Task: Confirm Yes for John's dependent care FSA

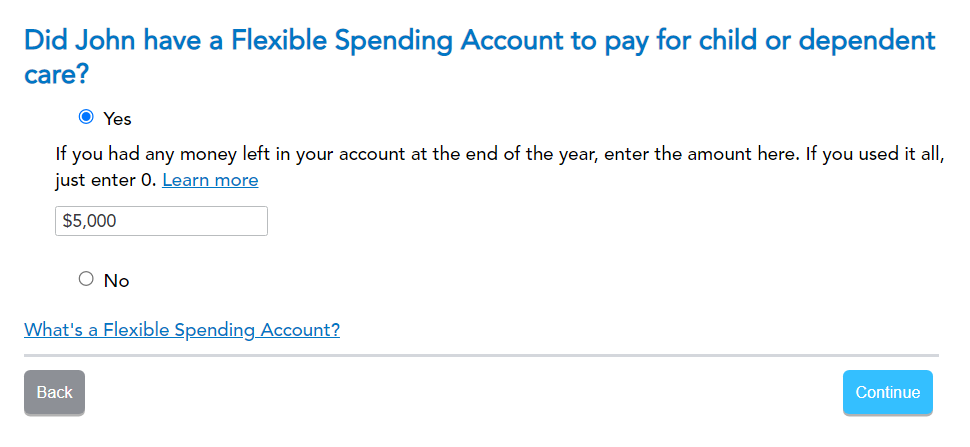Action: pos(86,117)
